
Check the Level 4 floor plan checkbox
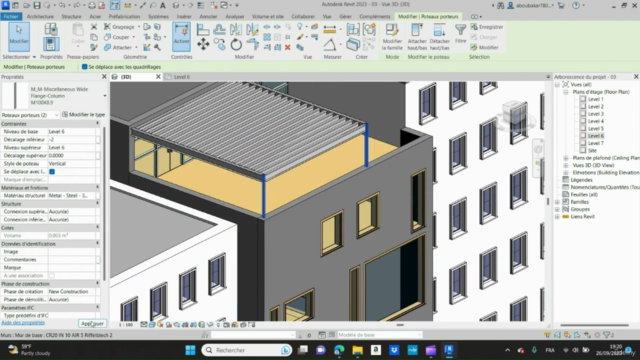583,121
